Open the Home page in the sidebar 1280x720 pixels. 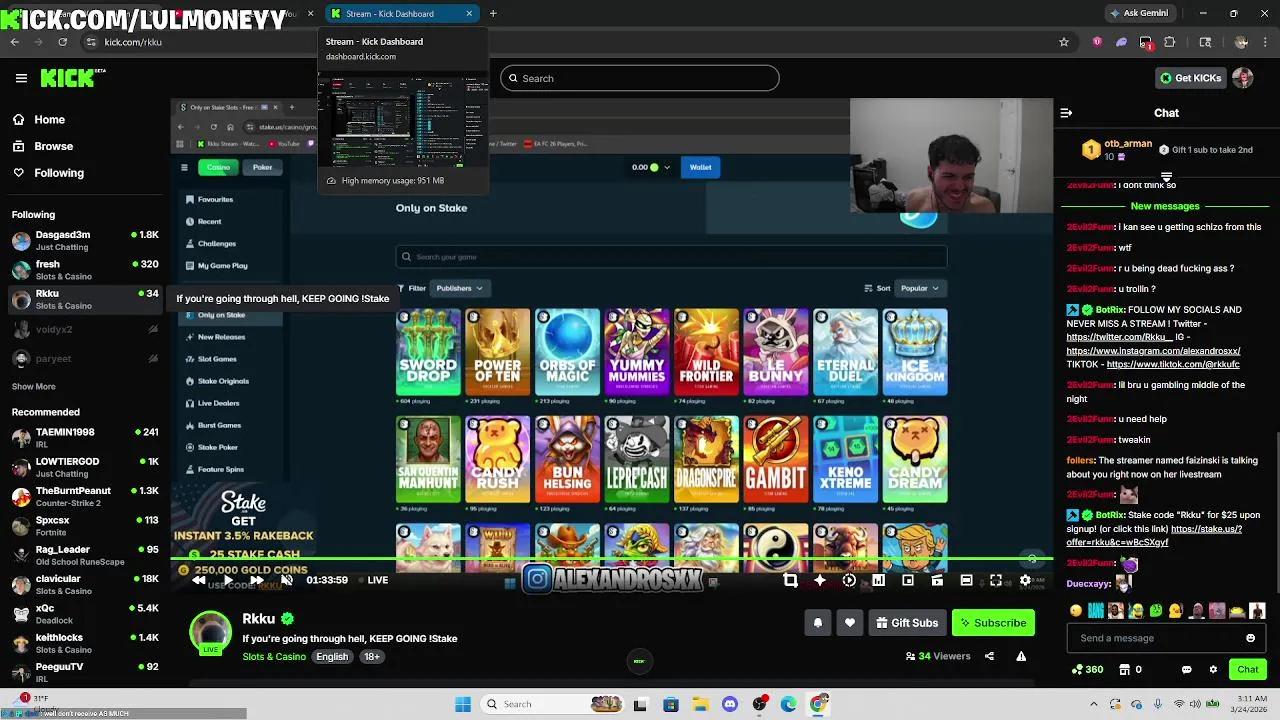coord(39,120)
